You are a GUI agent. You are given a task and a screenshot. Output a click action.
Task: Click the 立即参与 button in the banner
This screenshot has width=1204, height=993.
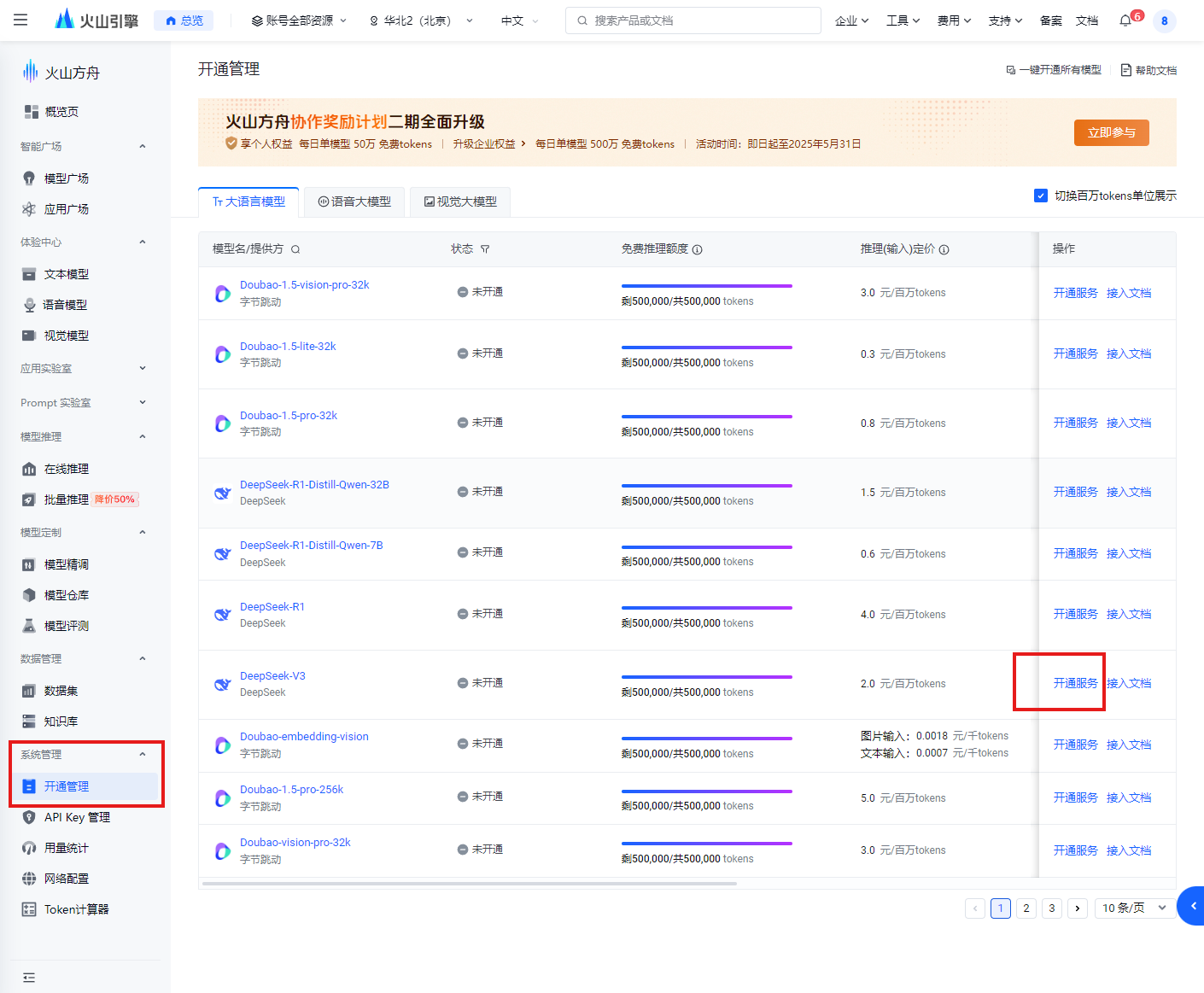(1111, 132)
